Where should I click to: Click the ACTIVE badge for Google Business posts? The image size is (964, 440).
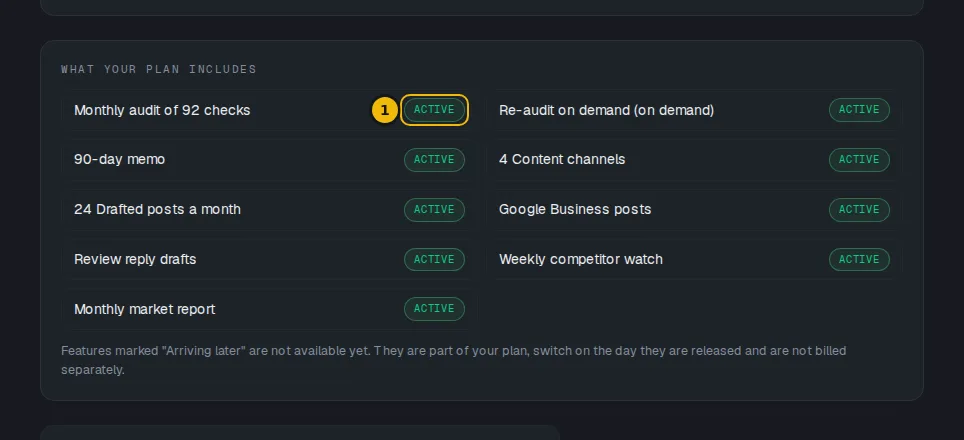coord(859,210)
